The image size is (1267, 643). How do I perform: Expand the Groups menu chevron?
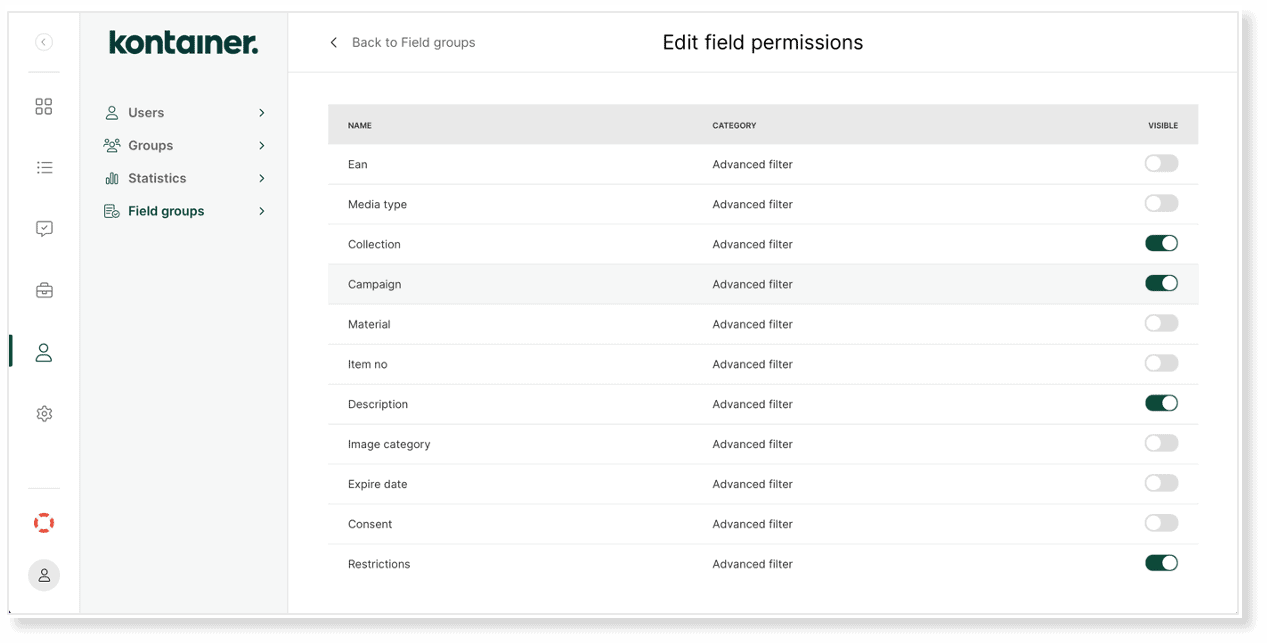point(262,146)
